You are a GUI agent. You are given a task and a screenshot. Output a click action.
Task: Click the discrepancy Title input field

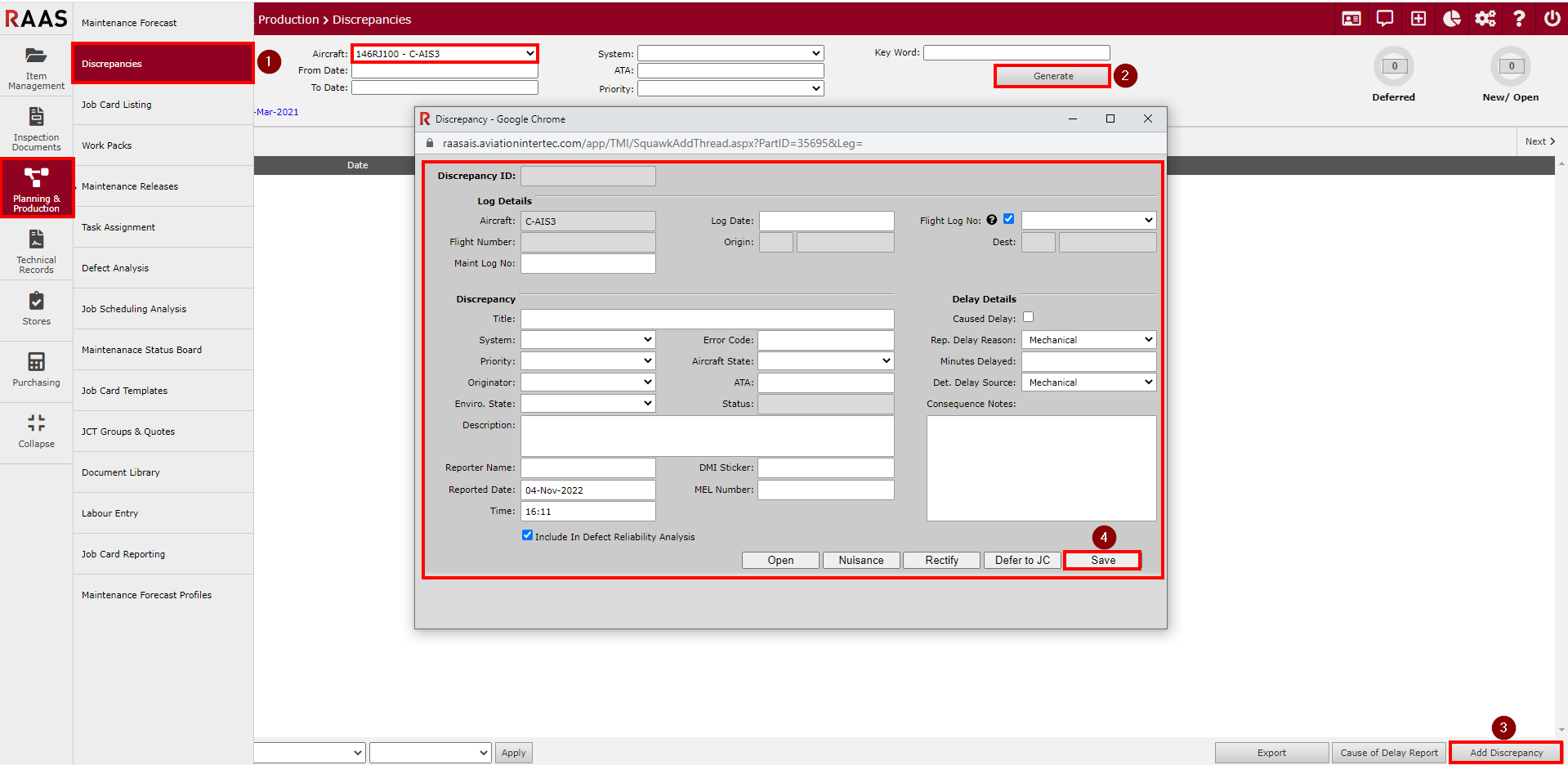click(x=707, y=319)
